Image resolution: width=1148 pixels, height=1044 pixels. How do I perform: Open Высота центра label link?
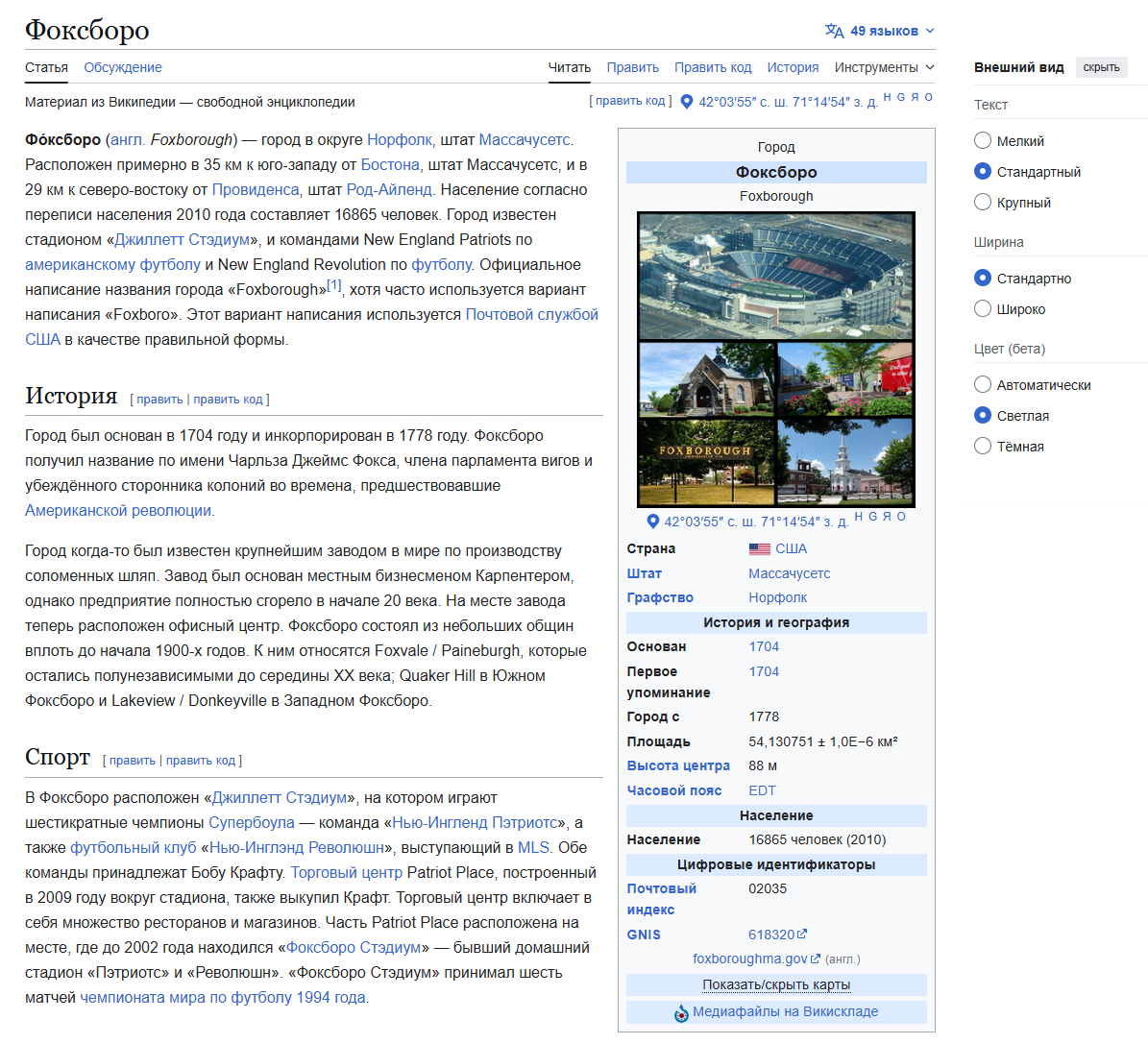click(678, 765)
